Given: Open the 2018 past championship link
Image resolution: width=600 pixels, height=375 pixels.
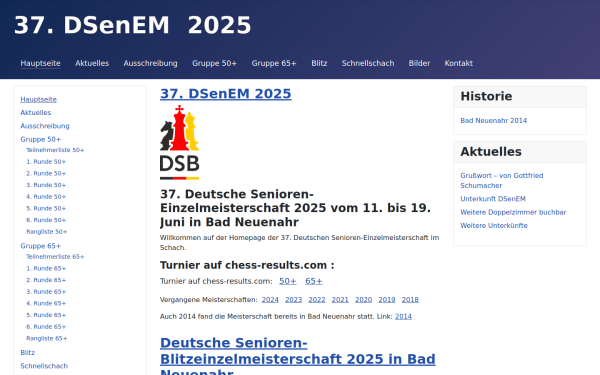Looking at the screenshot, I should [410, 300].
